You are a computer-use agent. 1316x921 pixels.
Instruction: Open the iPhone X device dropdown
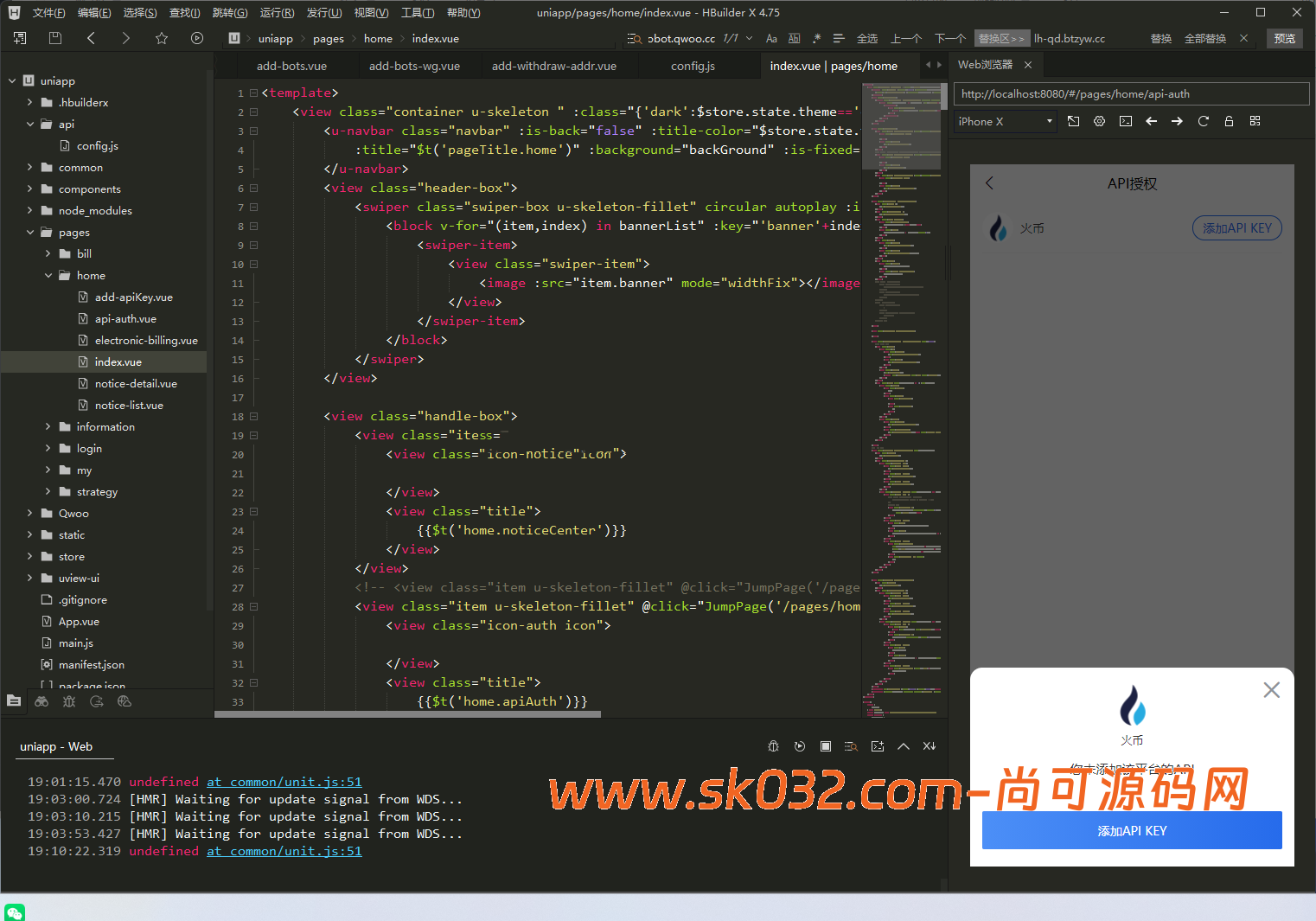1006,122
